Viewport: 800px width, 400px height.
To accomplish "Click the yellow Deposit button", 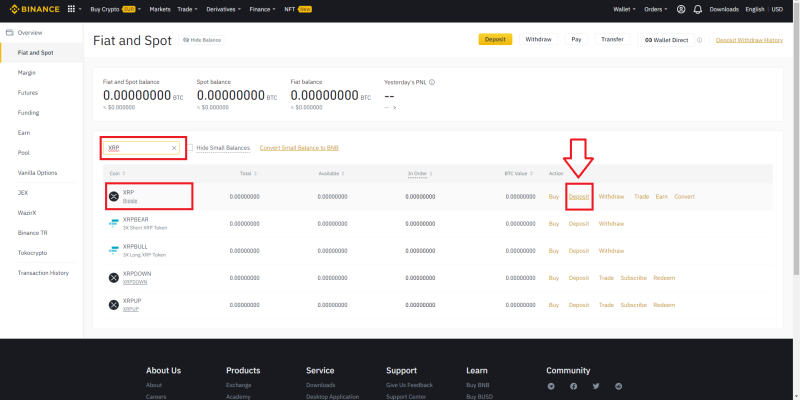I will [495, 39].
